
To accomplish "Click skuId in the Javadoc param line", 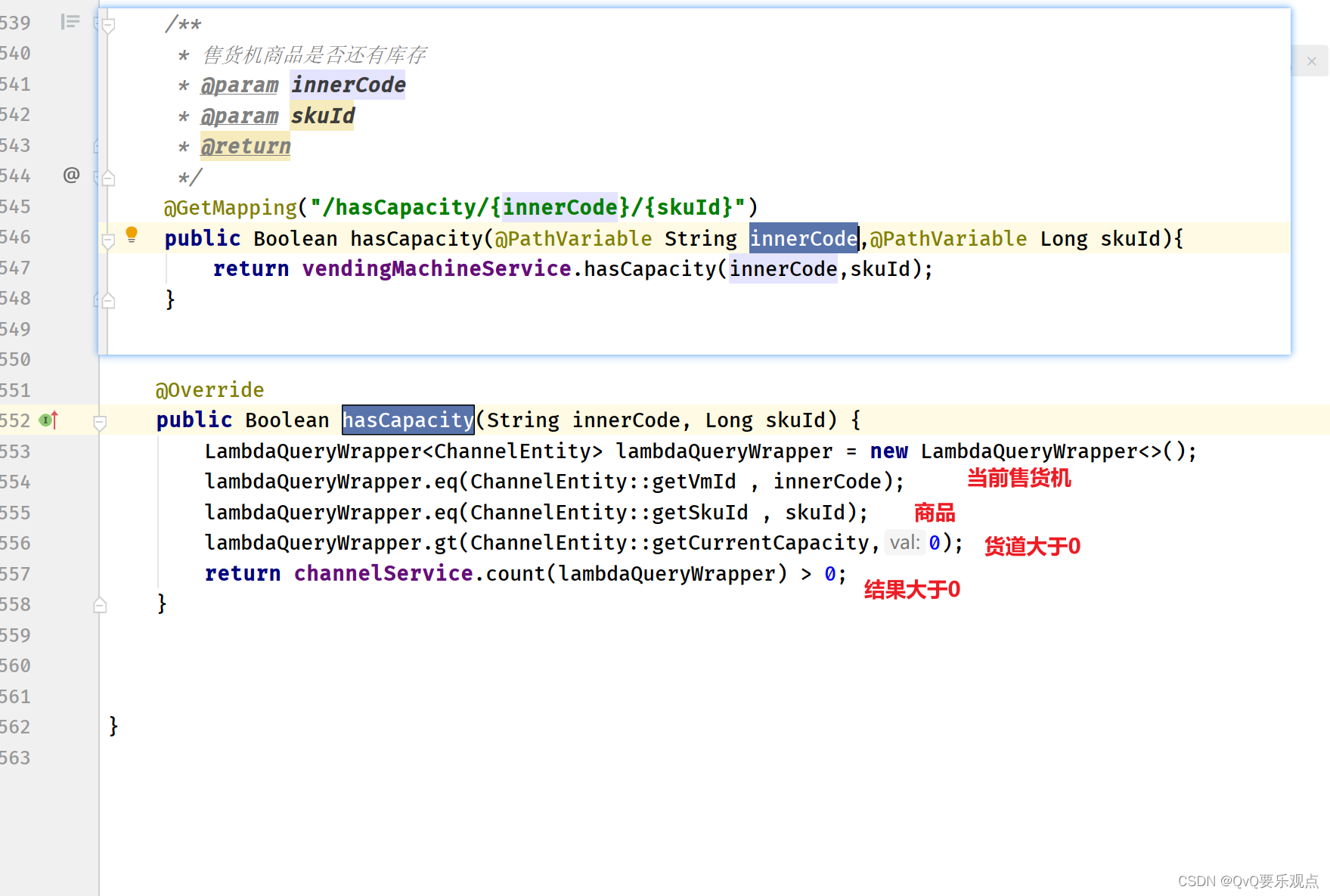I will tap(323, 116).
